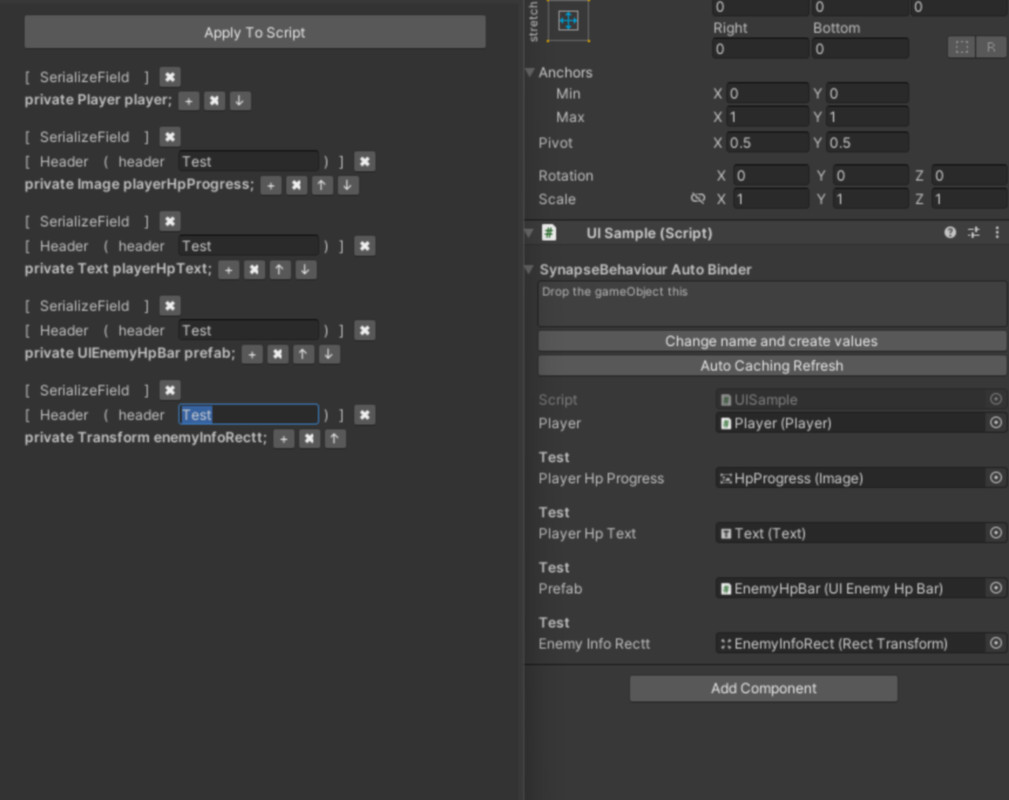
Task: Click the highlighted Test header text field
Action: 247,414
